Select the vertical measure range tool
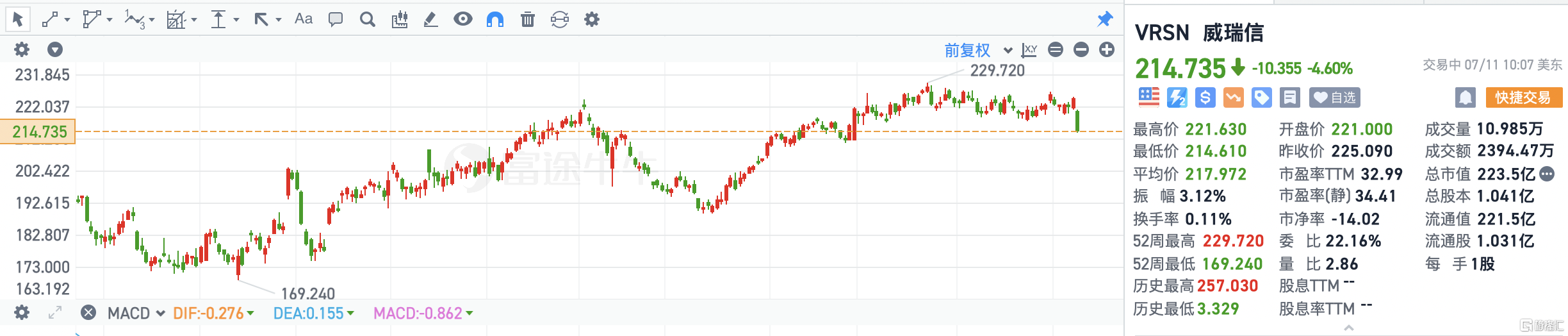 [218, 20]
